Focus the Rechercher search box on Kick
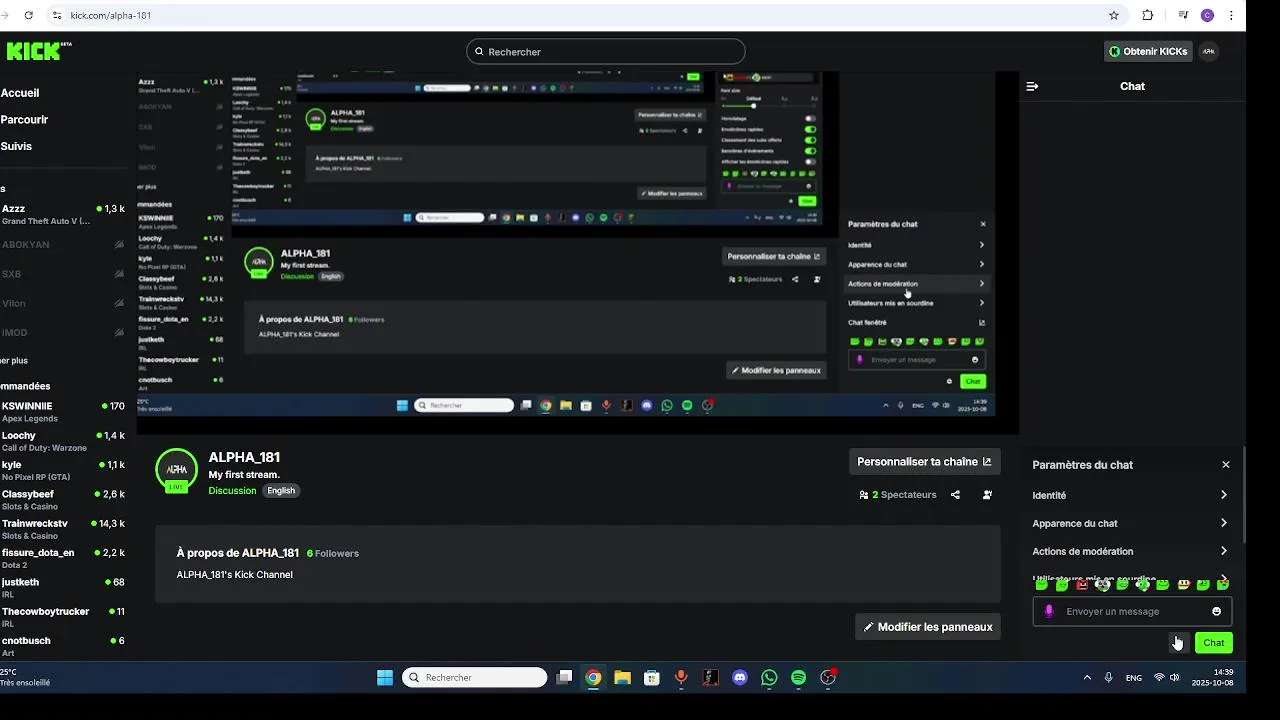The width and height of the screenshot is (1280, 720). pos(605,52)
